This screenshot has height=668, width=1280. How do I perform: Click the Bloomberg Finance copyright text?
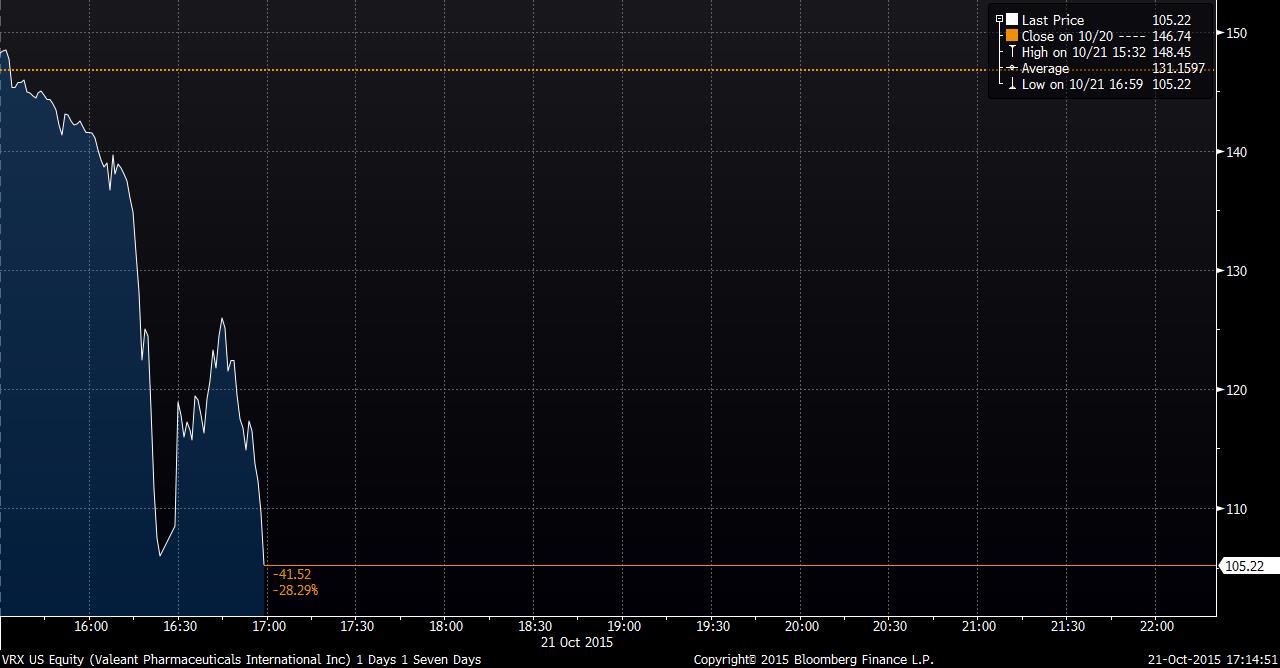pos(813,659)
